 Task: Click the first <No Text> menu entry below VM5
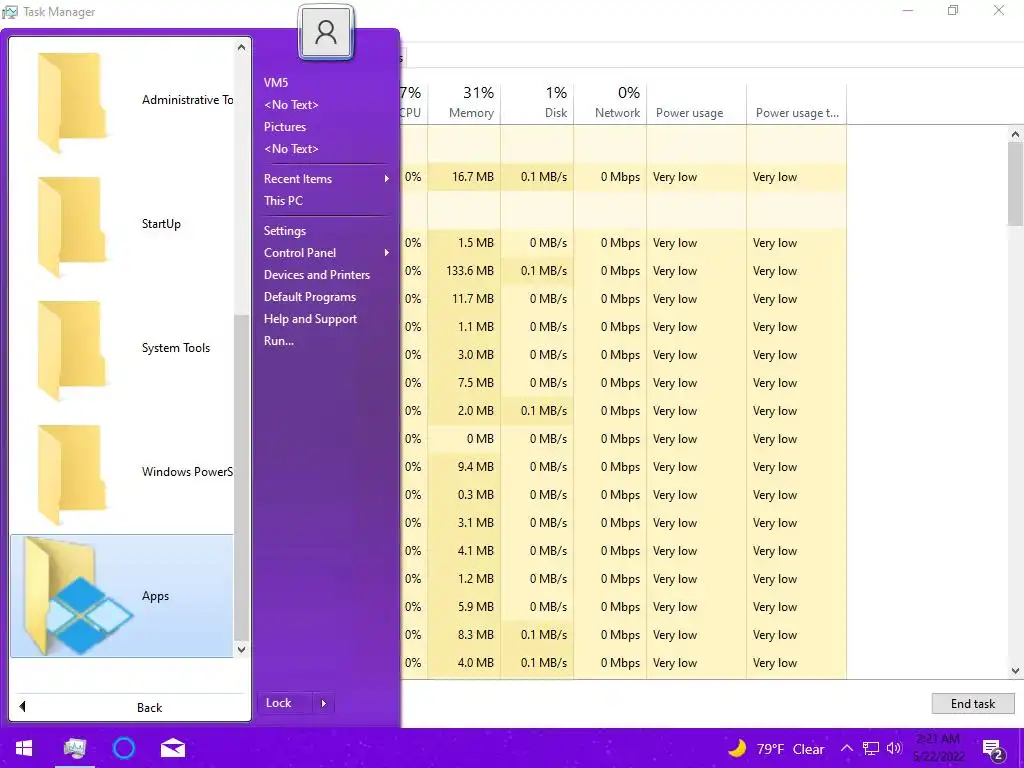pos(291,104)
